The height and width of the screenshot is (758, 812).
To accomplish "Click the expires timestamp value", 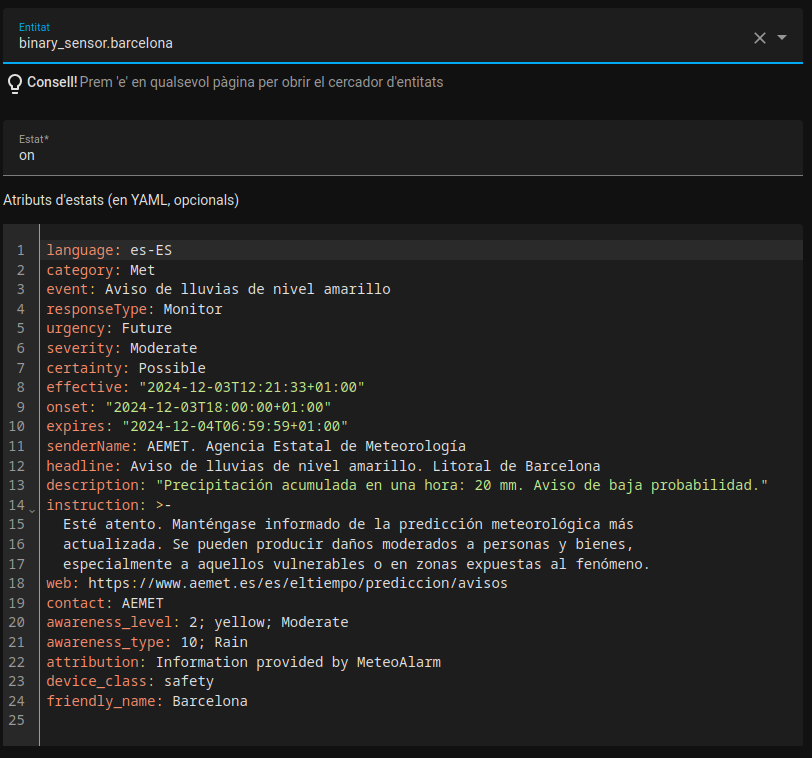I will [x=235, y=426].
